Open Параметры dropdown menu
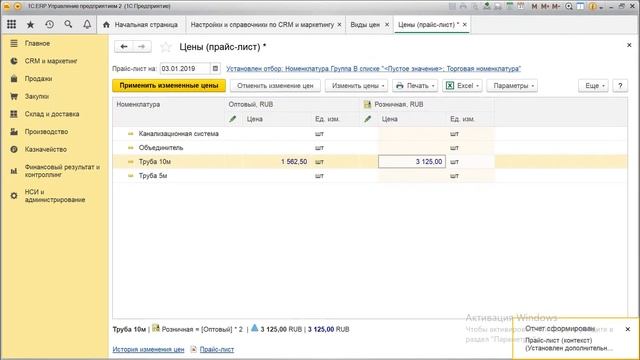The image size is (640, 360). pos(512,86)
